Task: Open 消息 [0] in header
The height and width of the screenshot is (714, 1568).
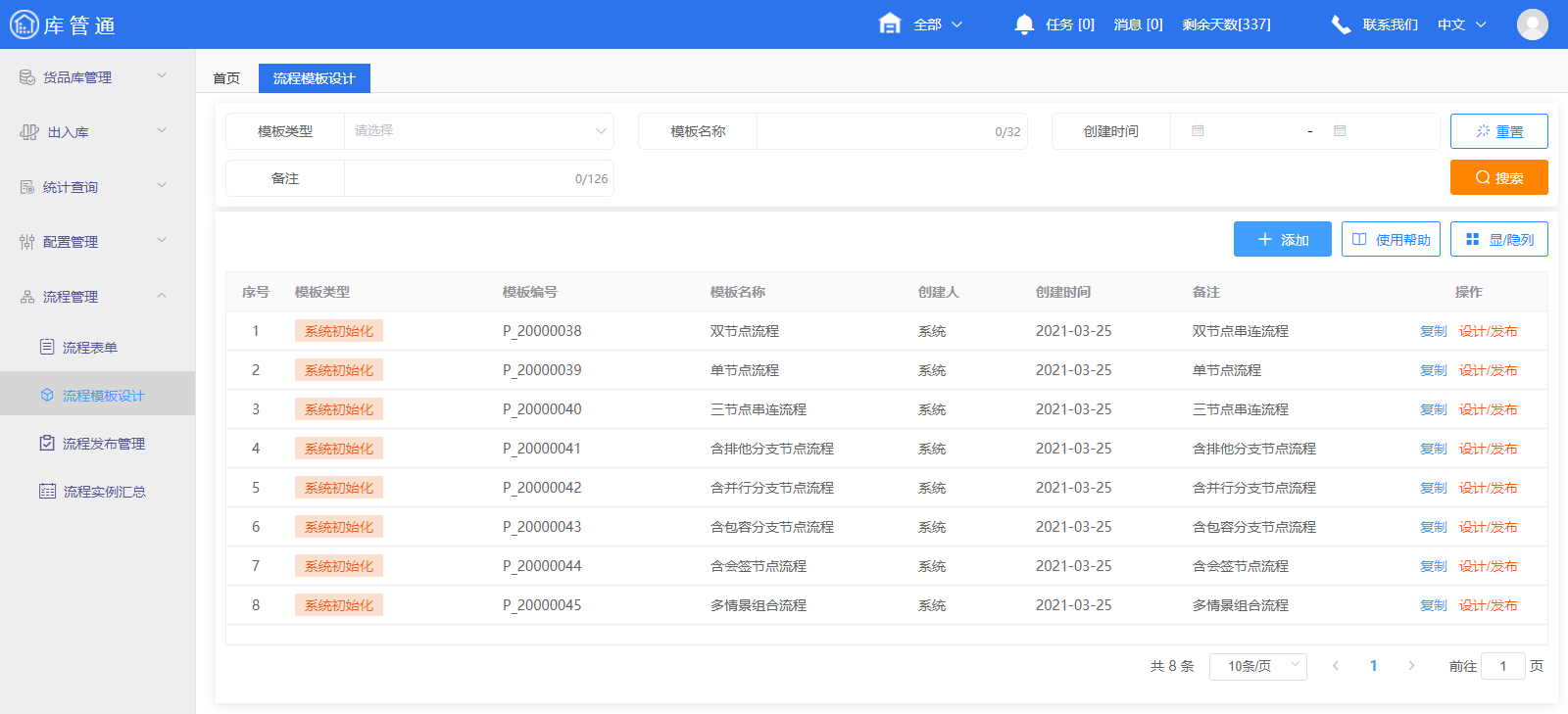Action: (1139, 24)
